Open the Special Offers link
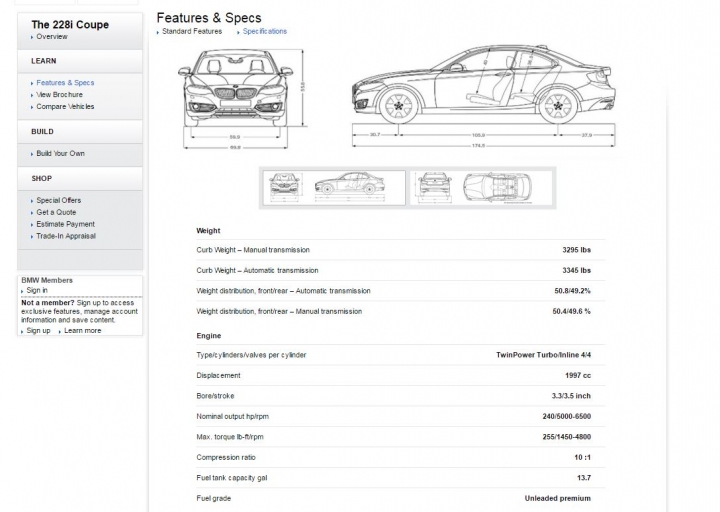Screen dimensions: 720x512 [58, 200]
